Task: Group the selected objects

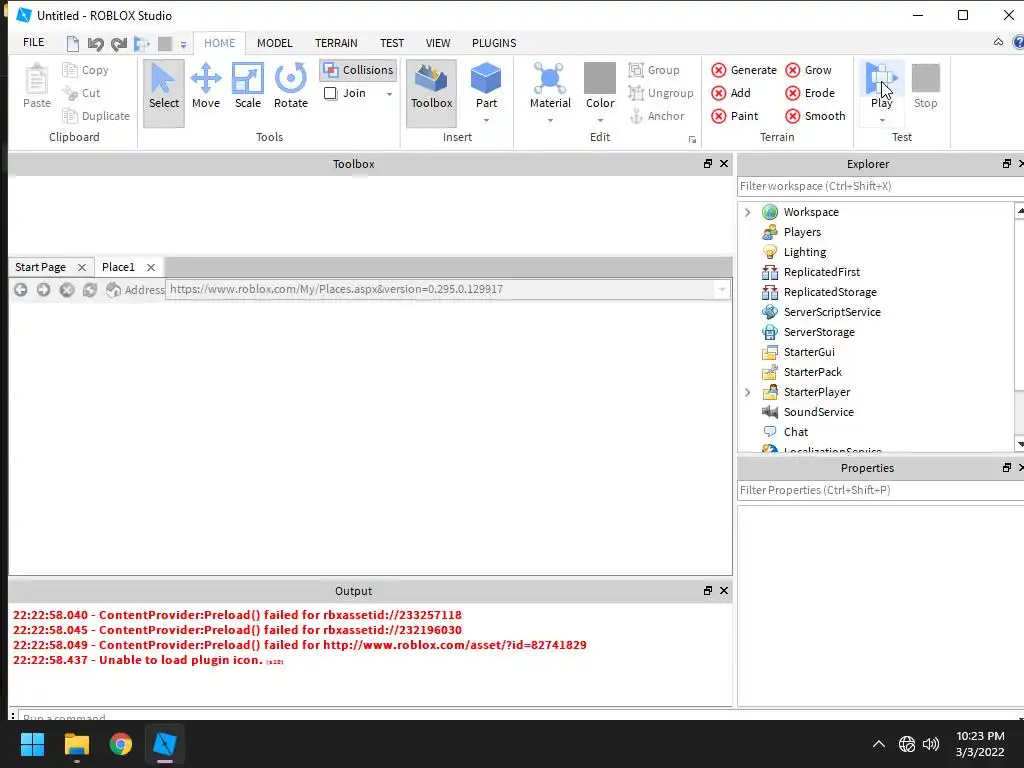Action: [x=654, y=70]
